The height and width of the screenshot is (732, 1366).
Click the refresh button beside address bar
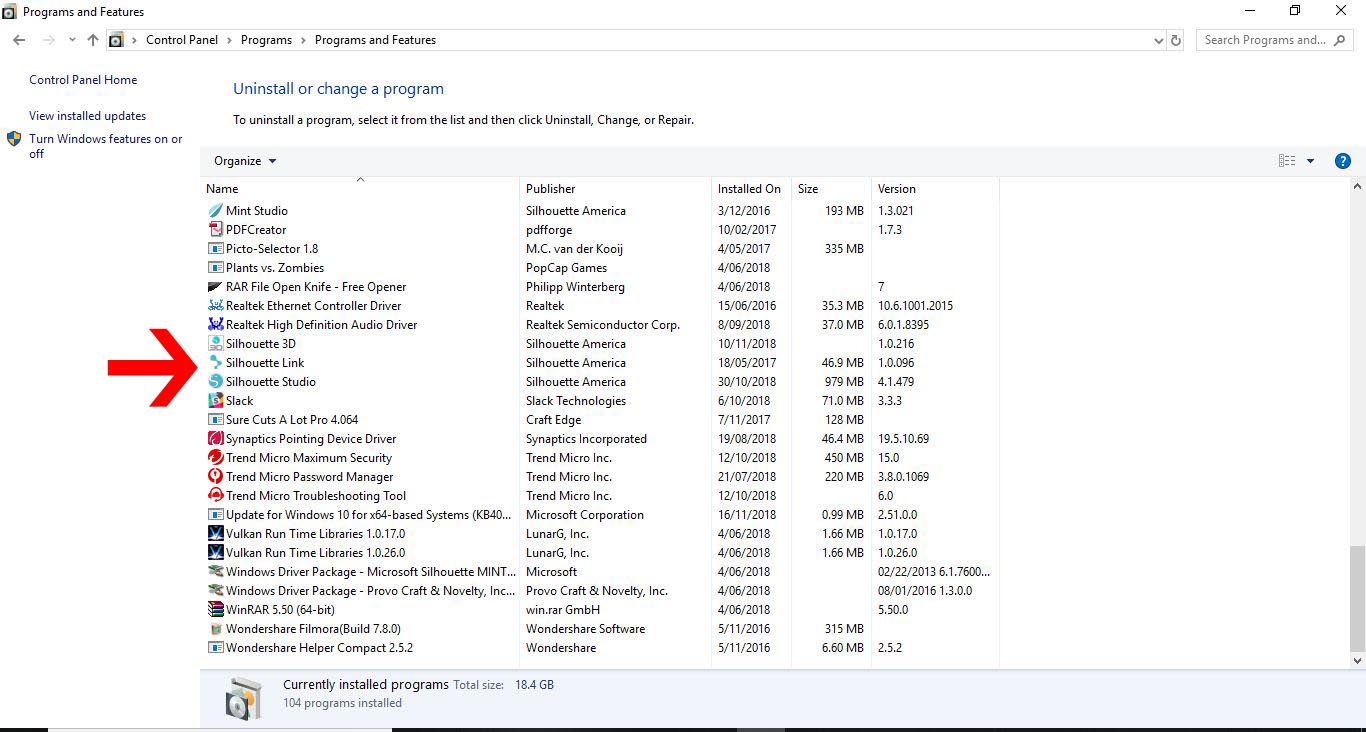(1176, 41)
